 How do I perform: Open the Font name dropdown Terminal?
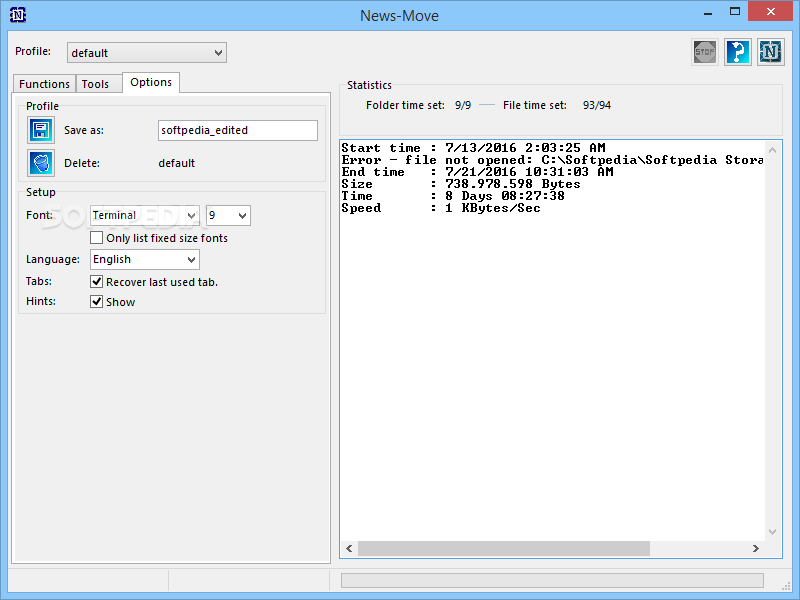(x=144, y=215)
